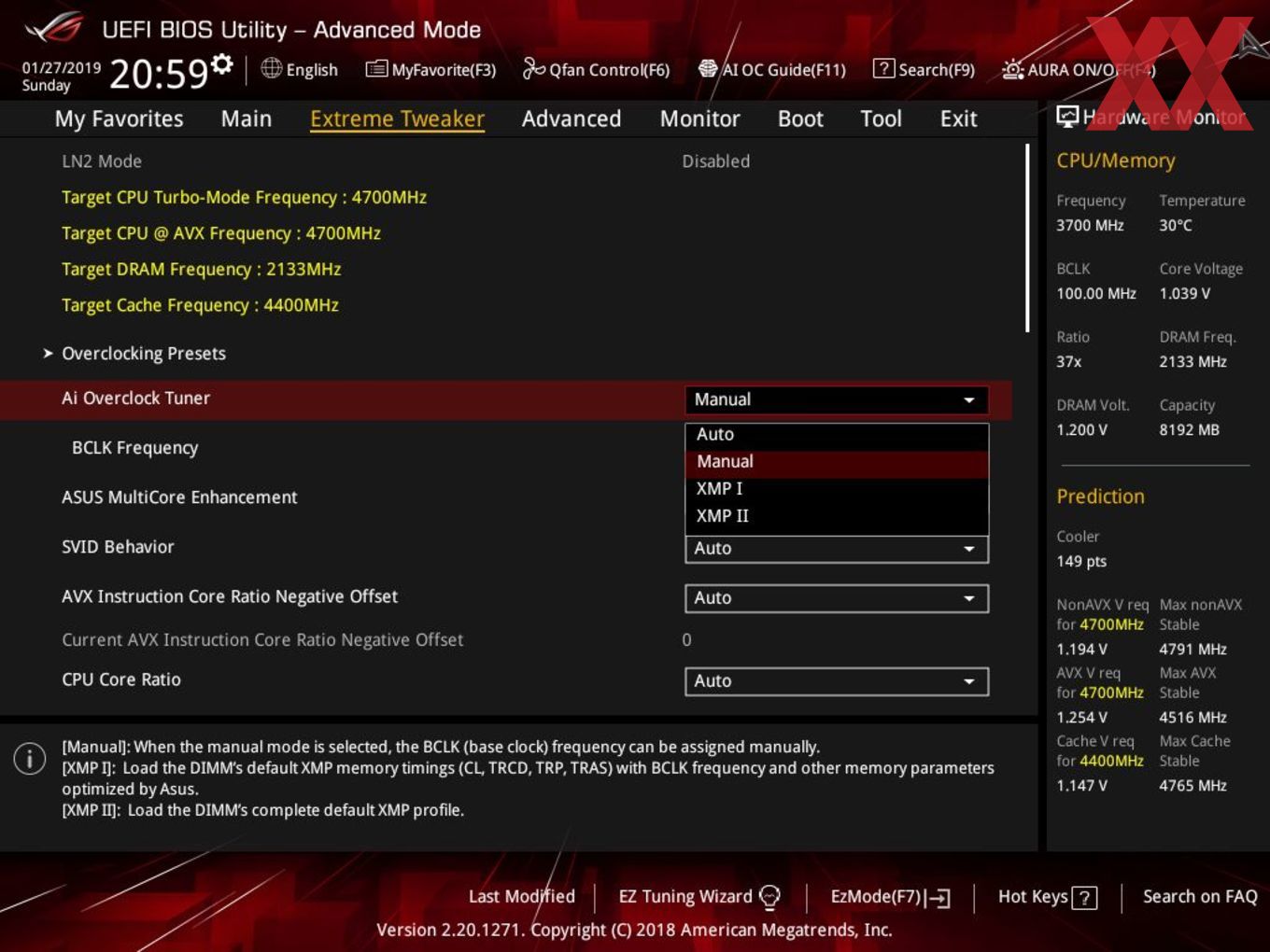Click the Prediction section heading
Viewport: 1270px width, 952px height.
pos(1100,497)
